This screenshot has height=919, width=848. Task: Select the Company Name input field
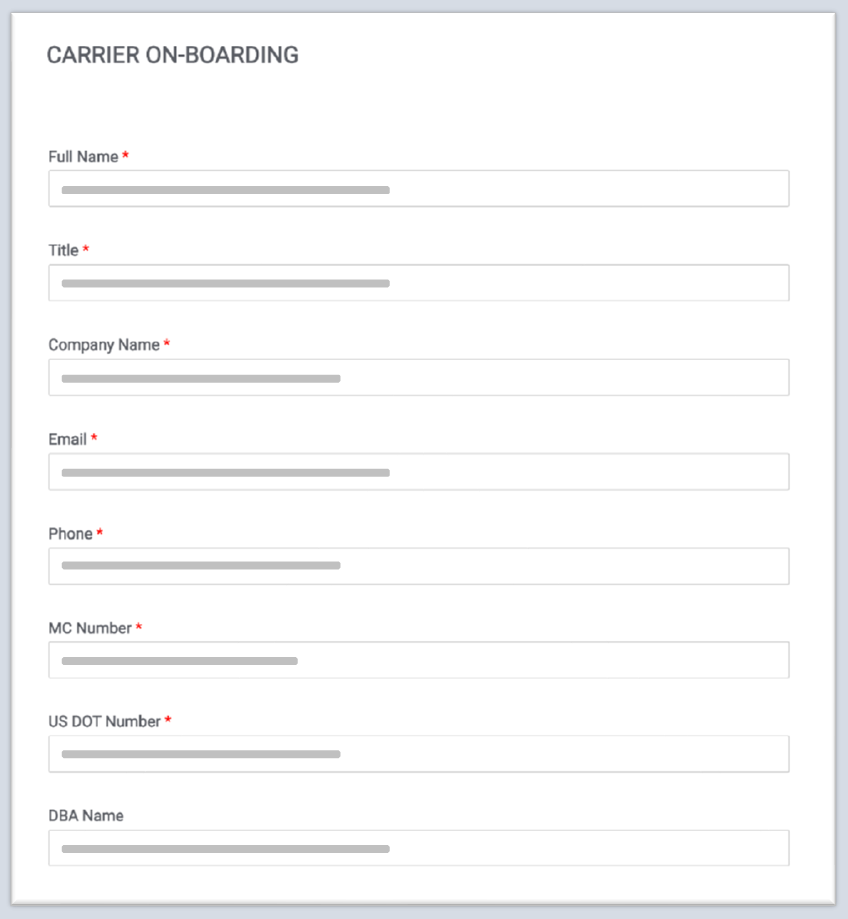click(x=418, y=378)
